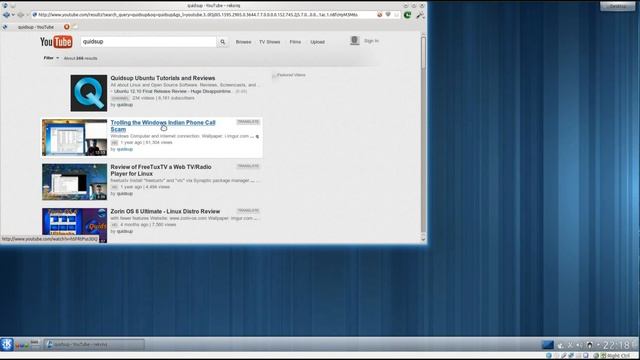Open 'Trolling the Windows Indian Phone Call Scam' link
Screen dimensions: 640x360
click(162, 126)
